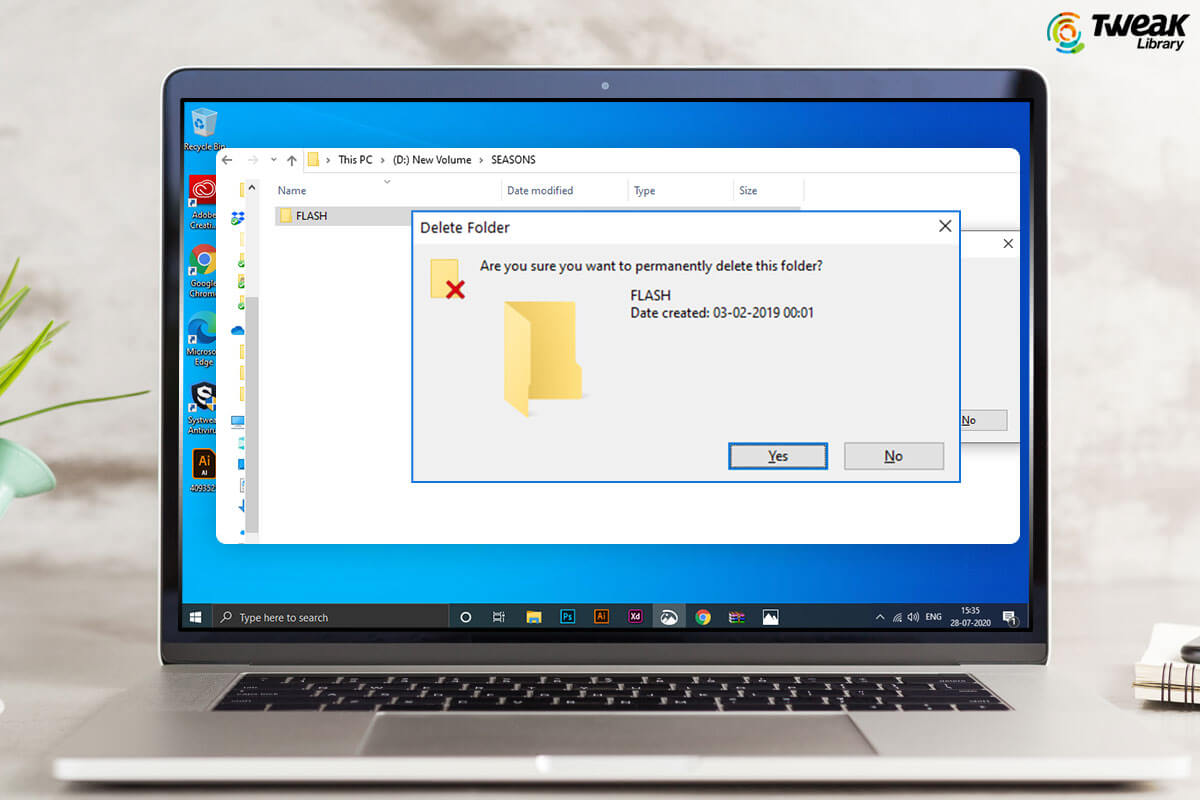The width and height of the screenshot is (1200, 800).
Task: Expand hidden icons in the system tray
Action: 879,616
